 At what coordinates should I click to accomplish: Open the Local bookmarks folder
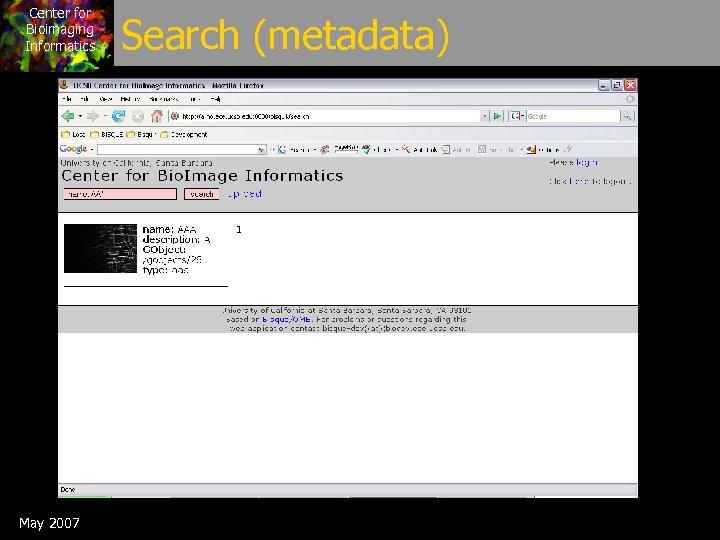73,135
